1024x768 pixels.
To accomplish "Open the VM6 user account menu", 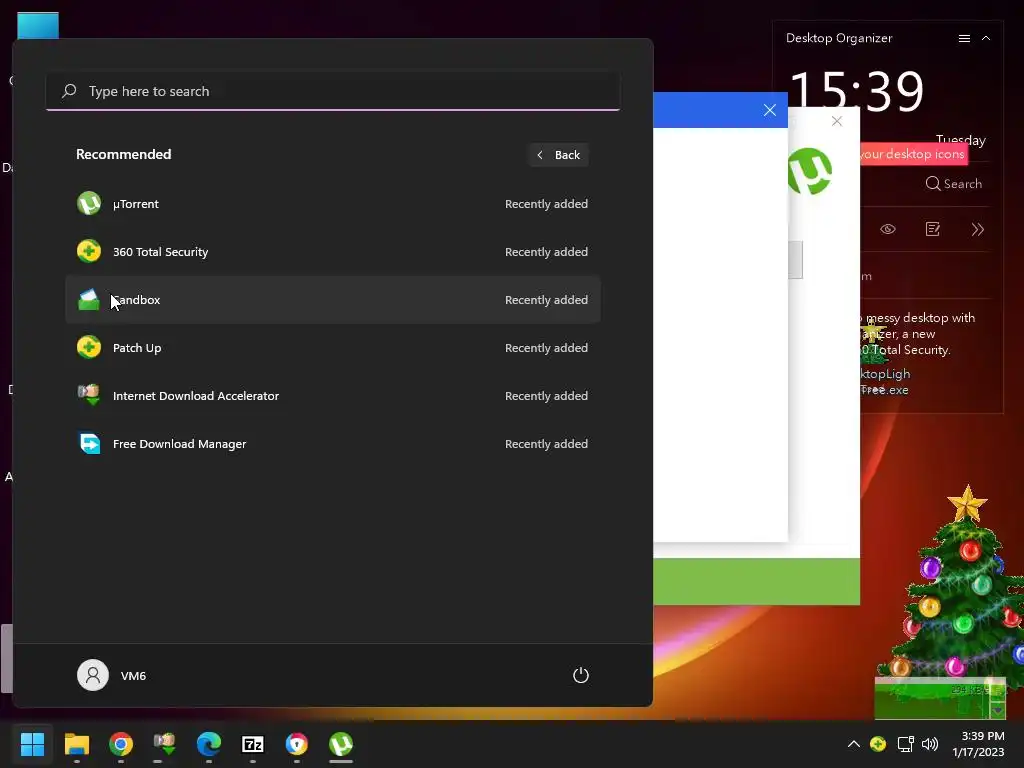I will [x=112, y=675].
